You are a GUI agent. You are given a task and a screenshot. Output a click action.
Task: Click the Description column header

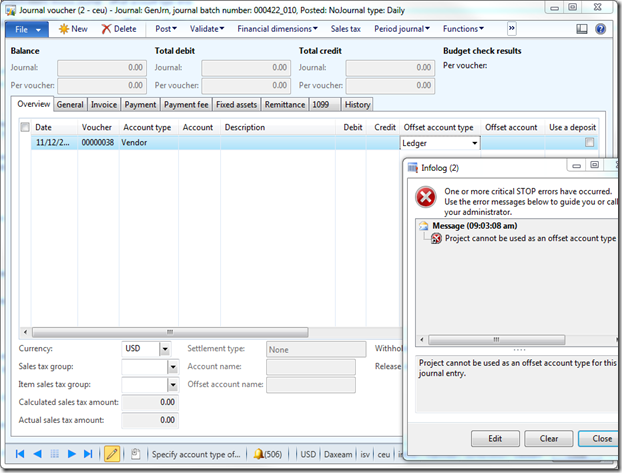coord(245,127)
